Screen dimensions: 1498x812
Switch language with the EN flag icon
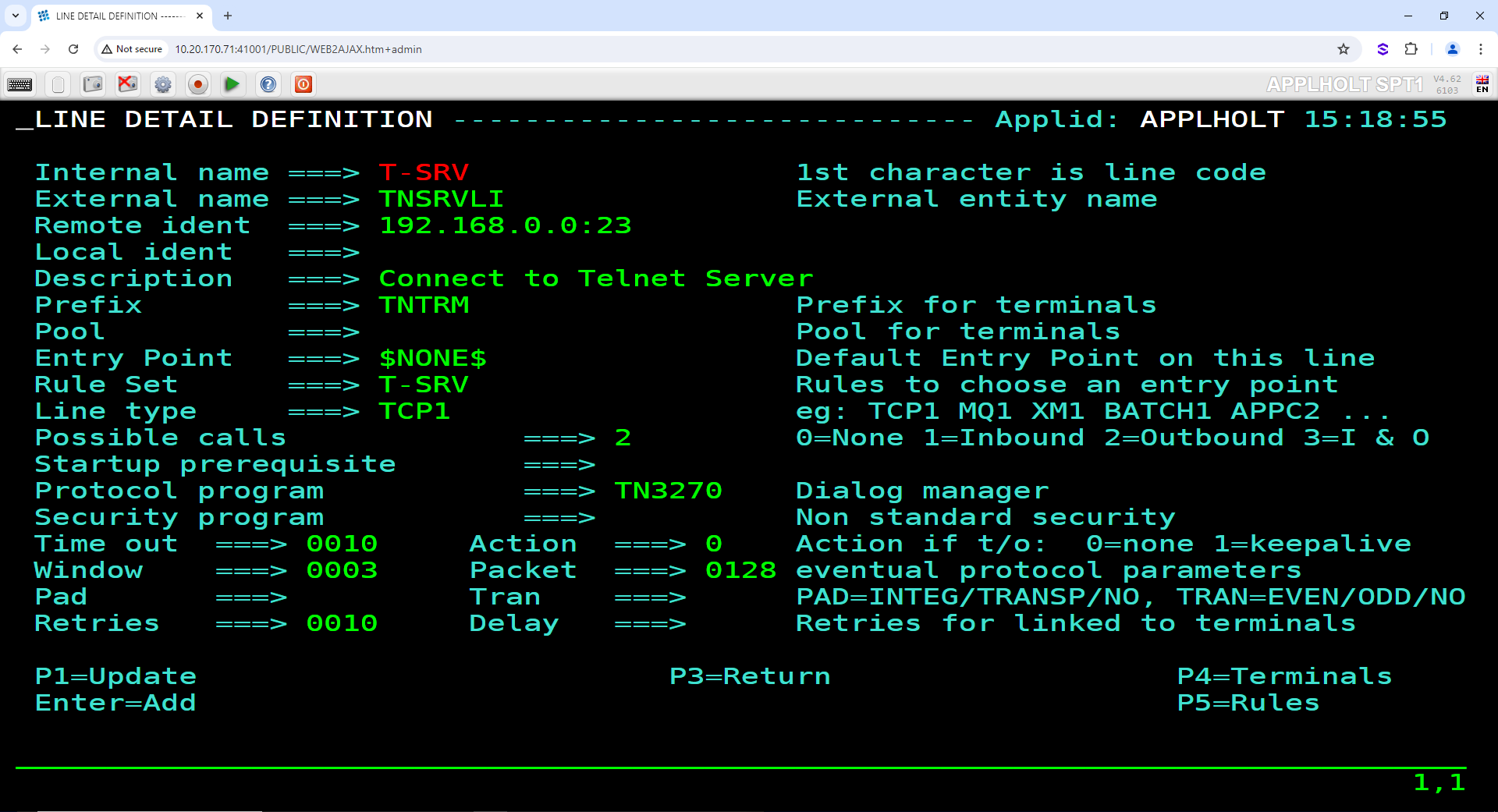[1482, 84]
